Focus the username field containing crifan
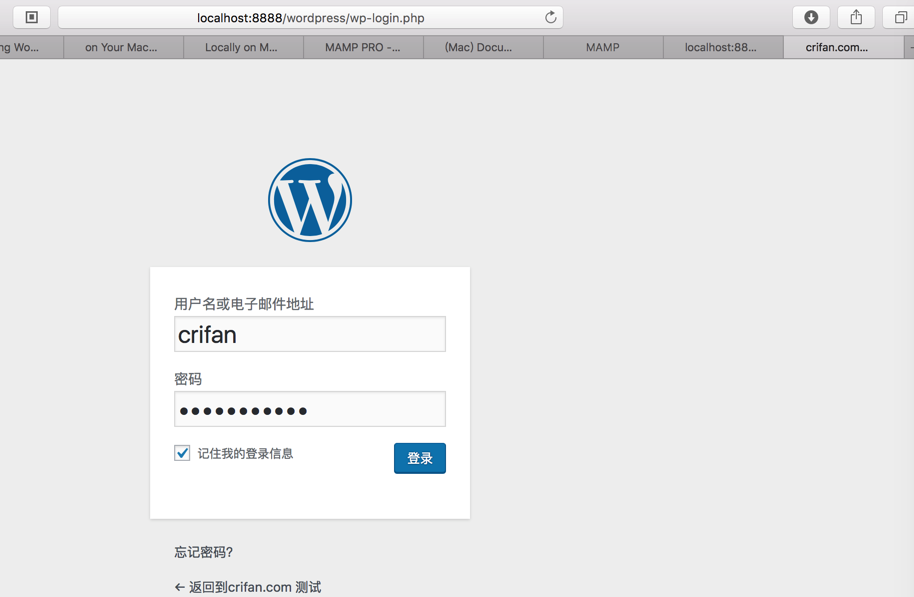 (310, 334)
